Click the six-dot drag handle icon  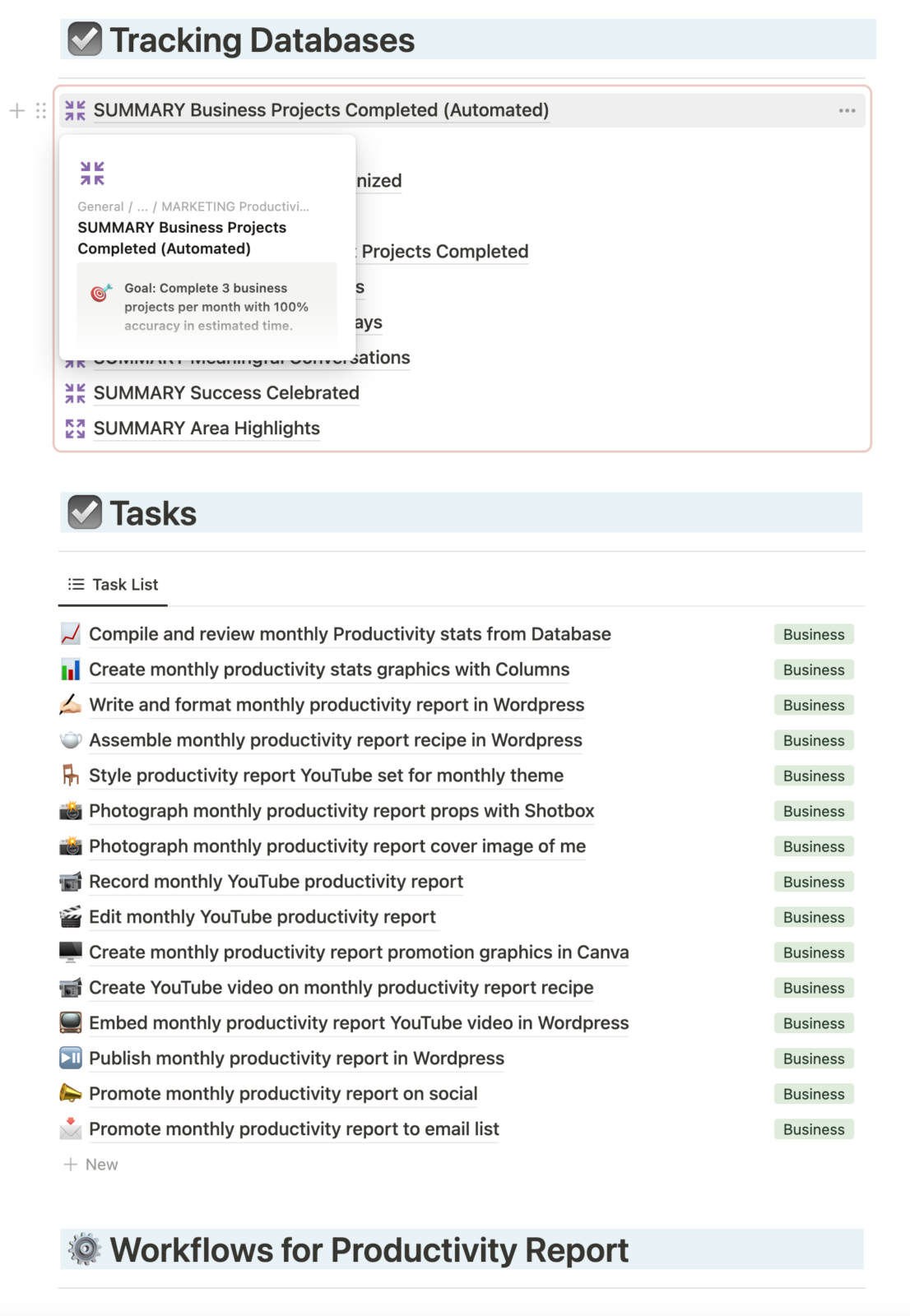pos(41,110)
